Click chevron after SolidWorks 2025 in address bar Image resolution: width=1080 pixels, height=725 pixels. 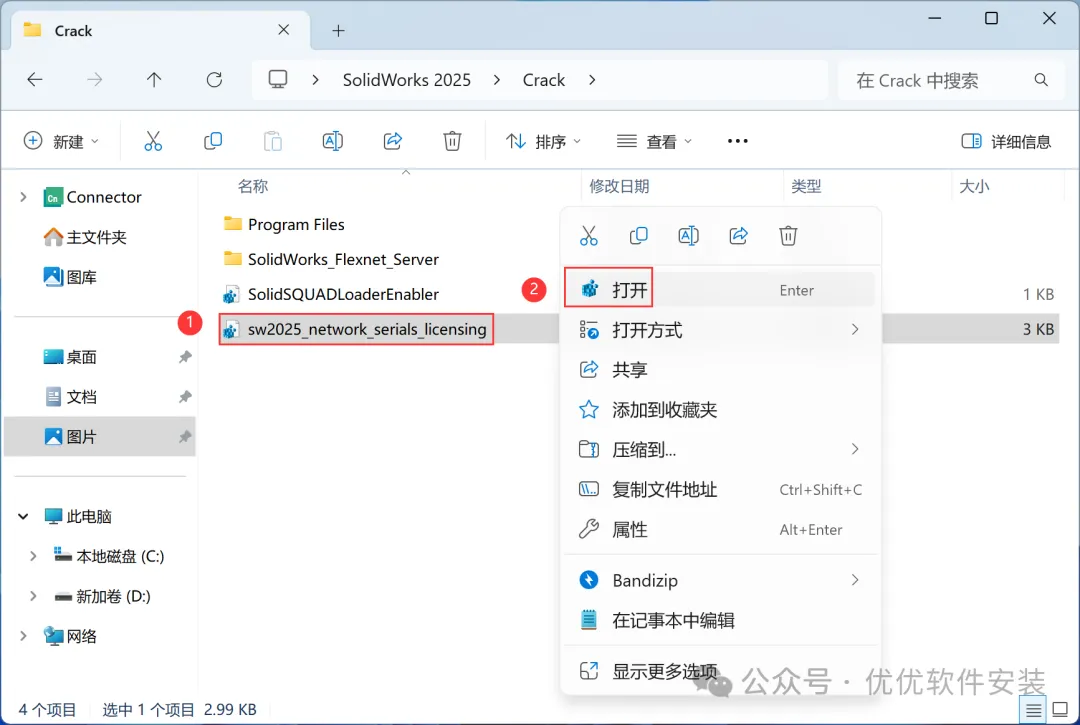[497, 80]
